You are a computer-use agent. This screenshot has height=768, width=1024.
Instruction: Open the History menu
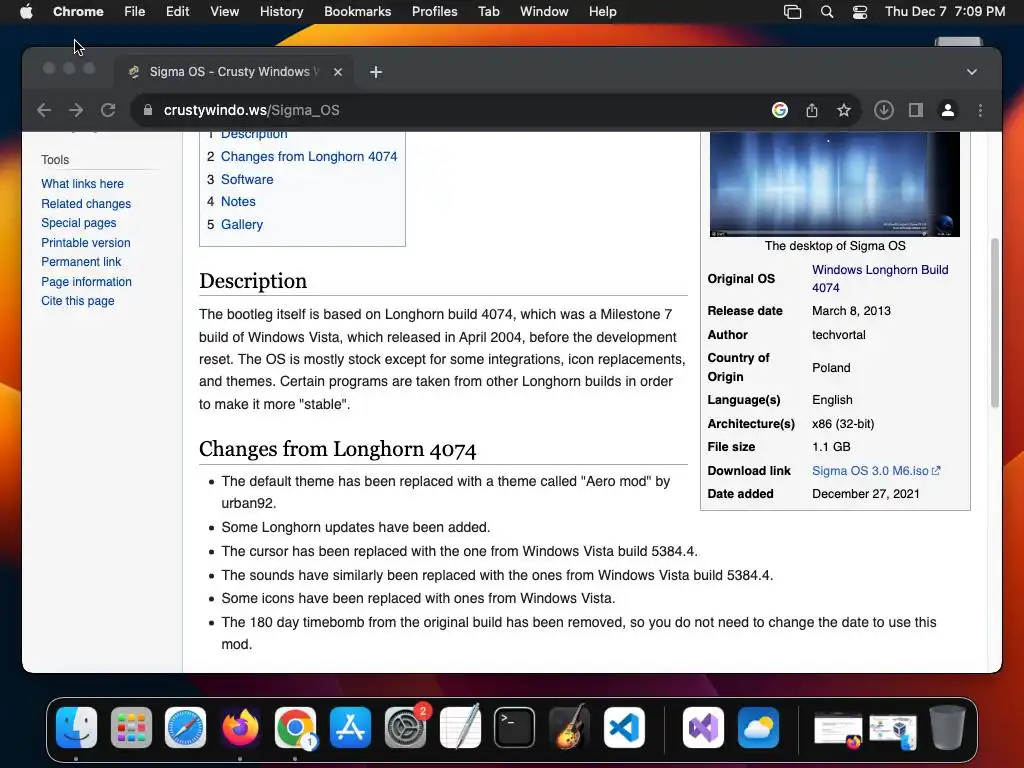(281, 12)
